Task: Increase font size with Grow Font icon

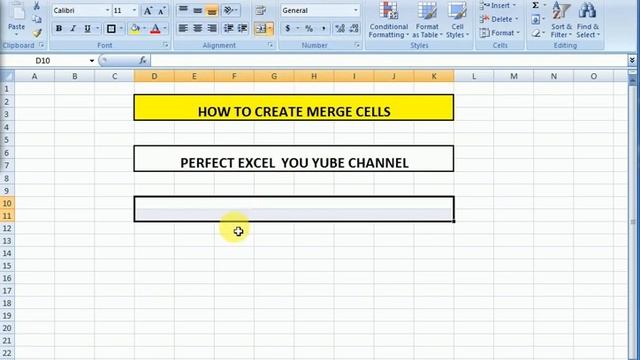Action: [x=148, y=11]
